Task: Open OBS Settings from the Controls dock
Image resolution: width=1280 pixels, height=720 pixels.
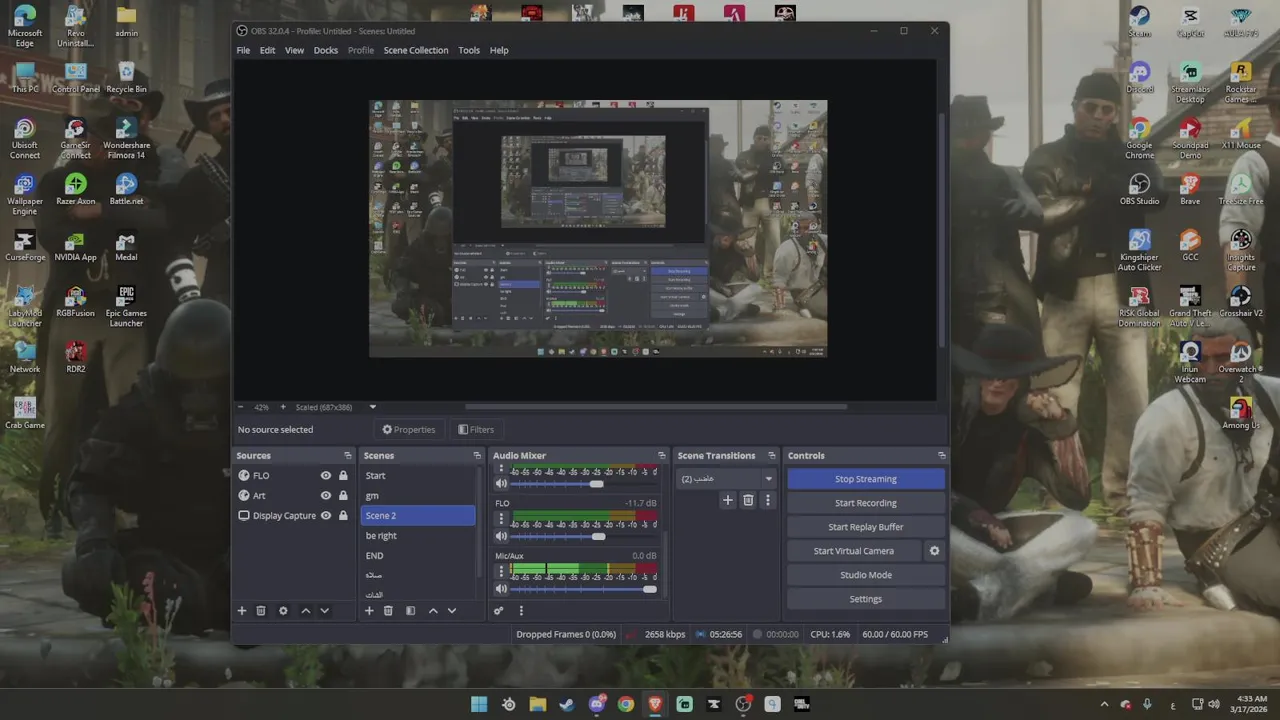Action: point(866,599)
